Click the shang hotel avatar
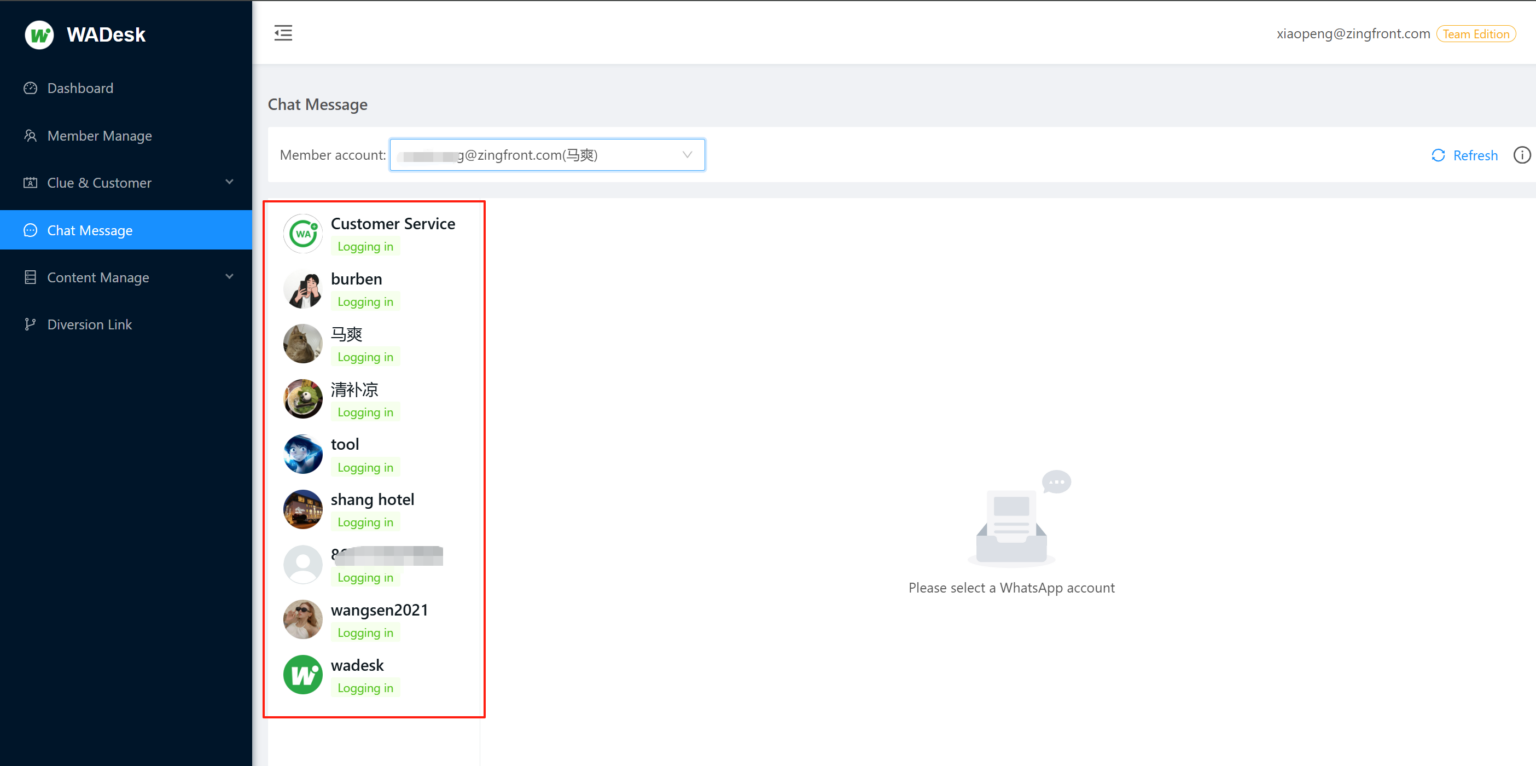 point(302,510)
